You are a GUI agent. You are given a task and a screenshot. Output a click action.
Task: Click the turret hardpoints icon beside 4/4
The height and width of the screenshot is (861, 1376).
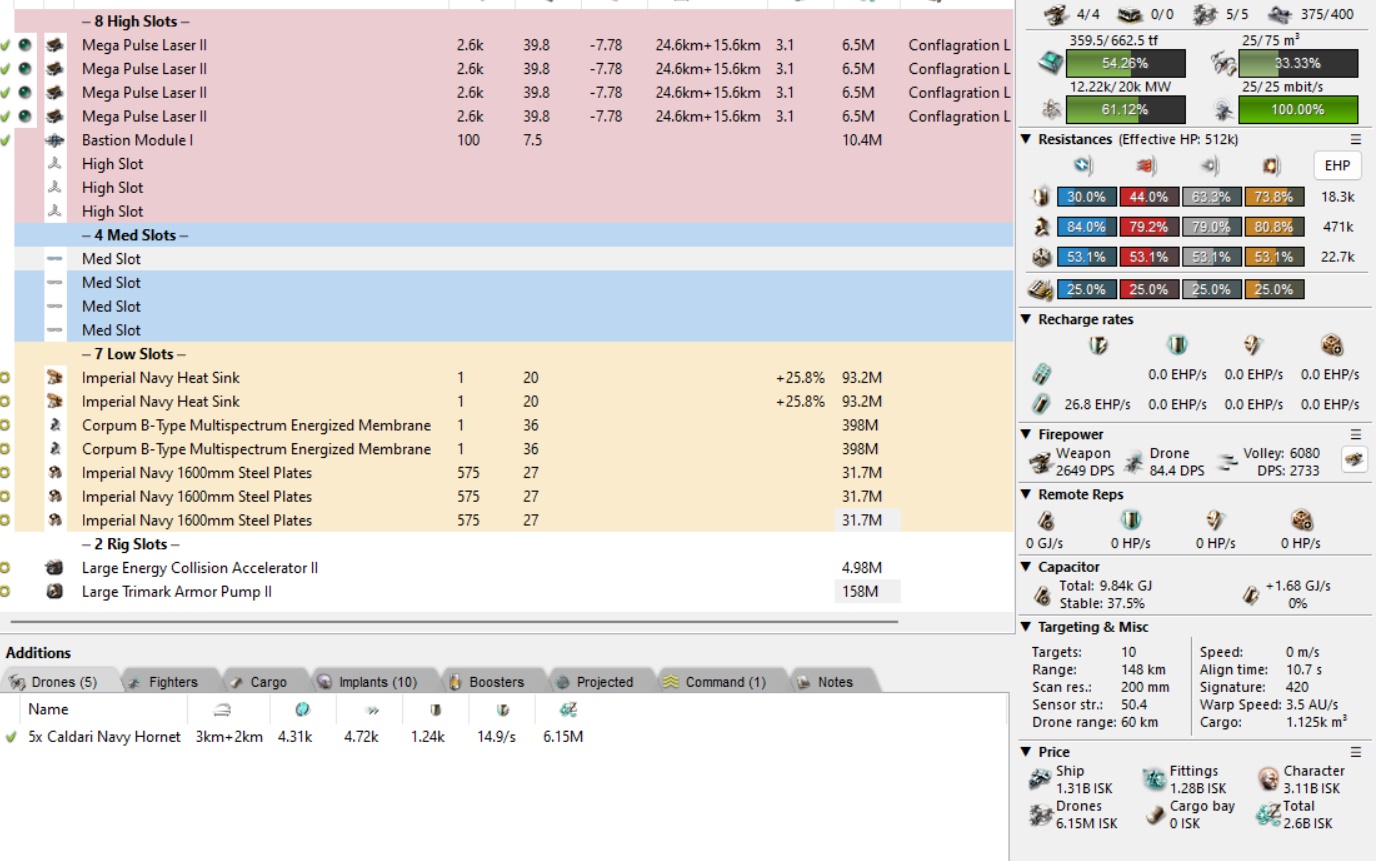click(1056, 13)
